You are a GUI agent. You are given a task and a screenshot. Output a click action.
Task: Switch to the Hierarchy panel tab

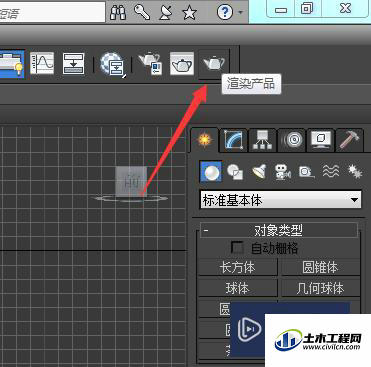(262, 140)
